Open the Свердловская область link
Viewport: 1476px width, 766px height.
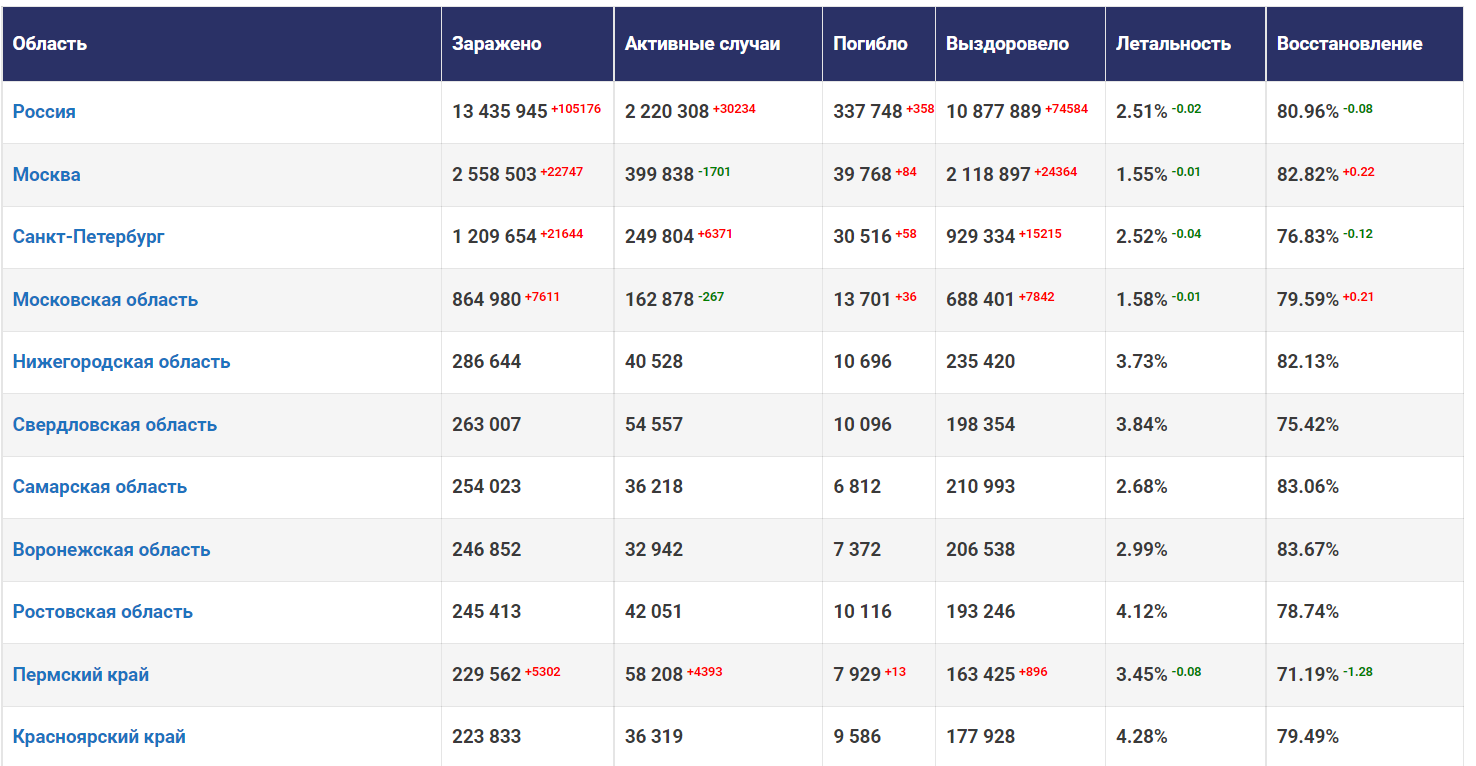pos(115,425)
